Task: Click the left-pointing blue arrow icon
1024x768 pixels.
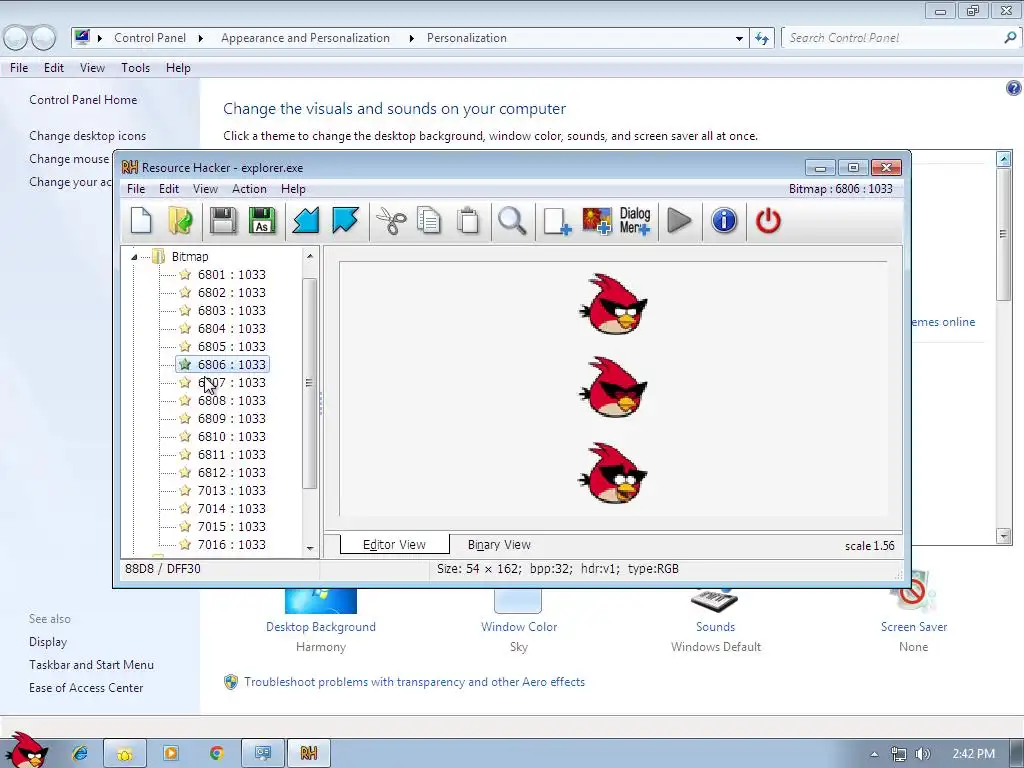Action: pos(305,221)
